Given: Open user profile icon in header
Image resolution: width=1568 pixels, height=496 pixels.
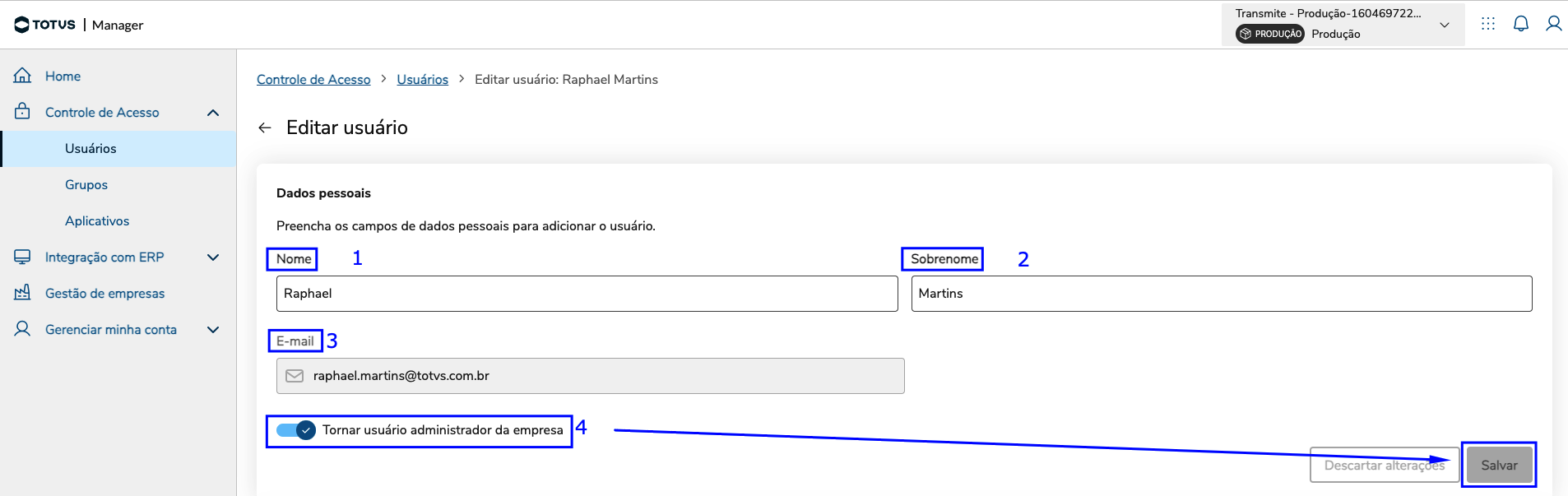Looking at the screenshot, I should click(1553, 24).
